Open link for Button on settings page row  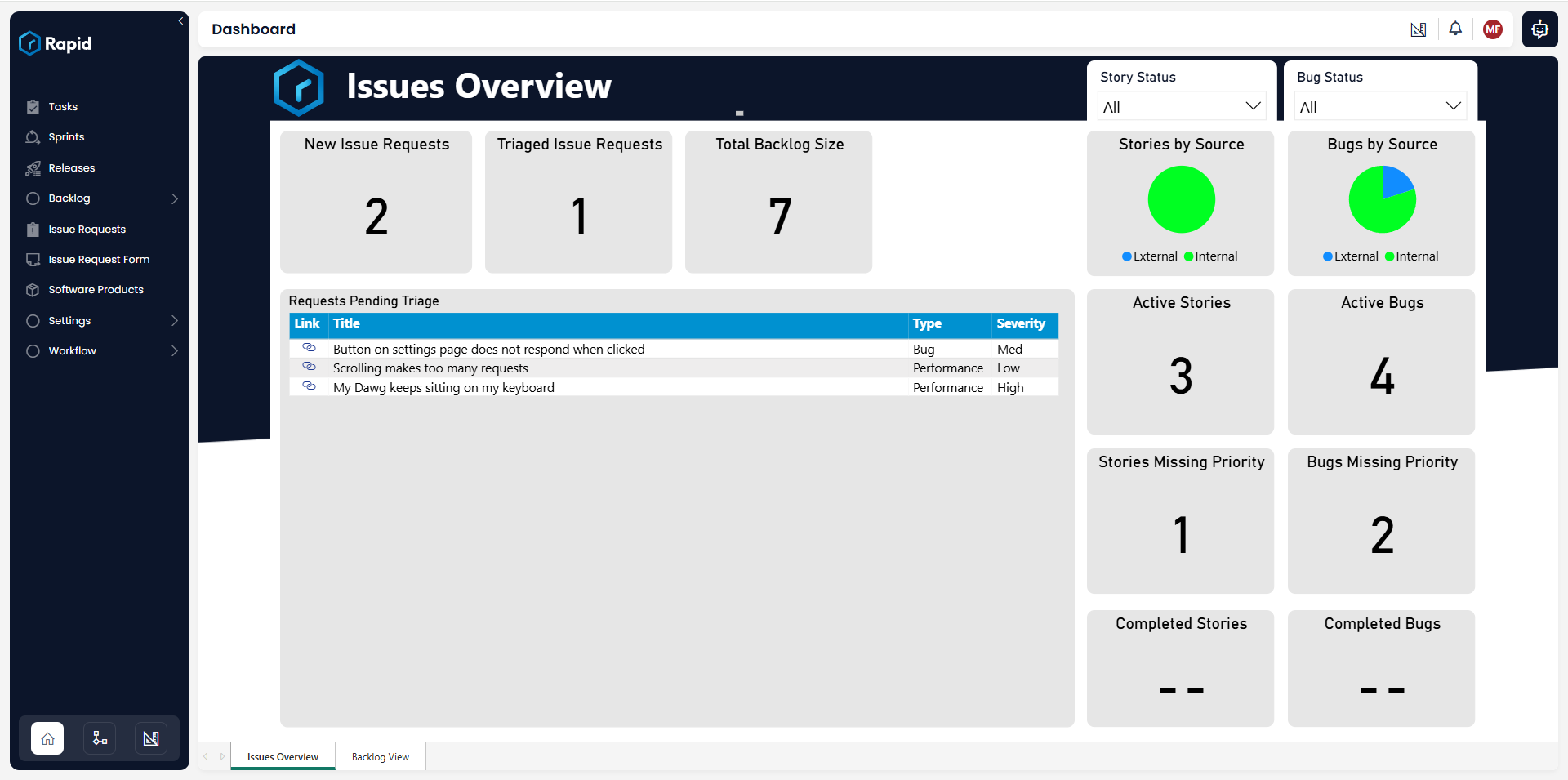309,348
